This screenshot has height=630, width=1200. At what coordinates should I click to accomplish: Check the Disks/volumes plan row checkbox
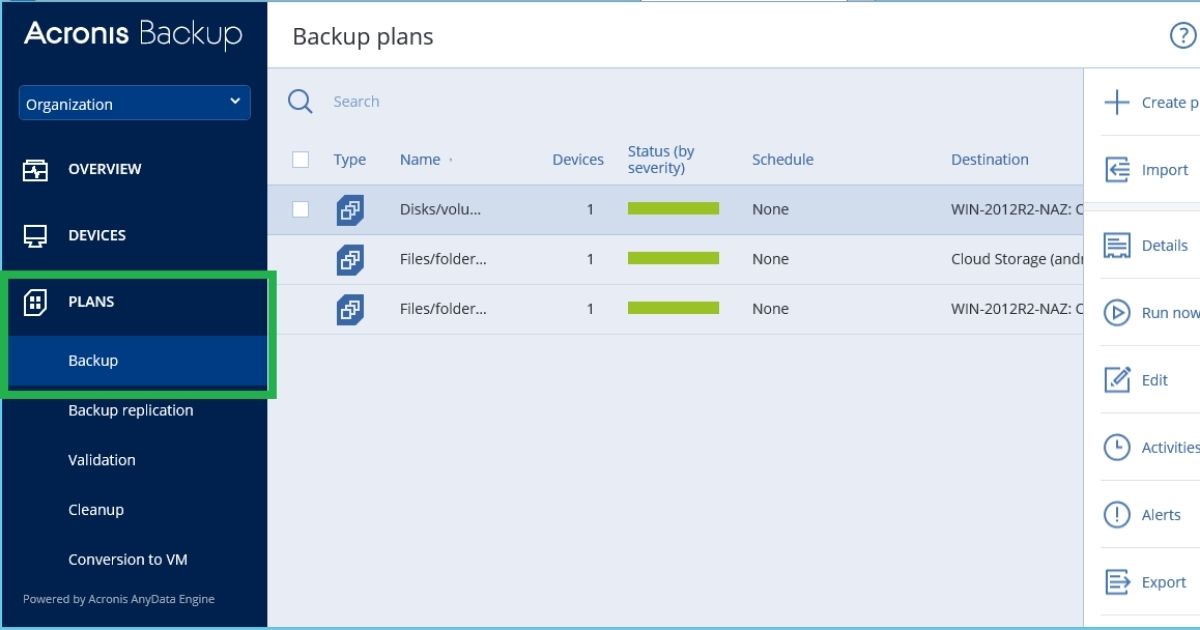300,209
